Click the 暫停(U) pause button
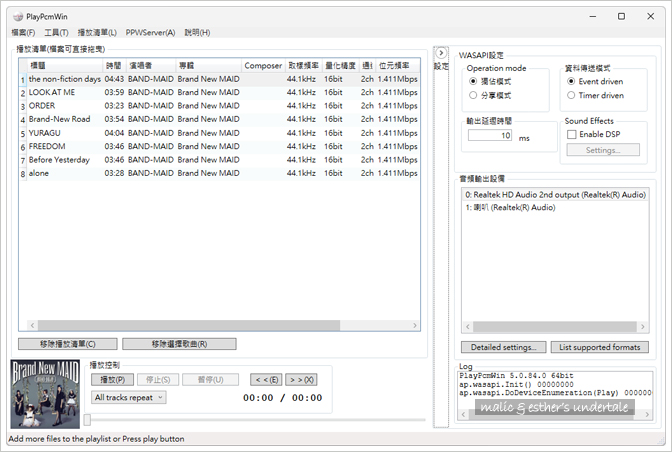 [x=210, y=380]
